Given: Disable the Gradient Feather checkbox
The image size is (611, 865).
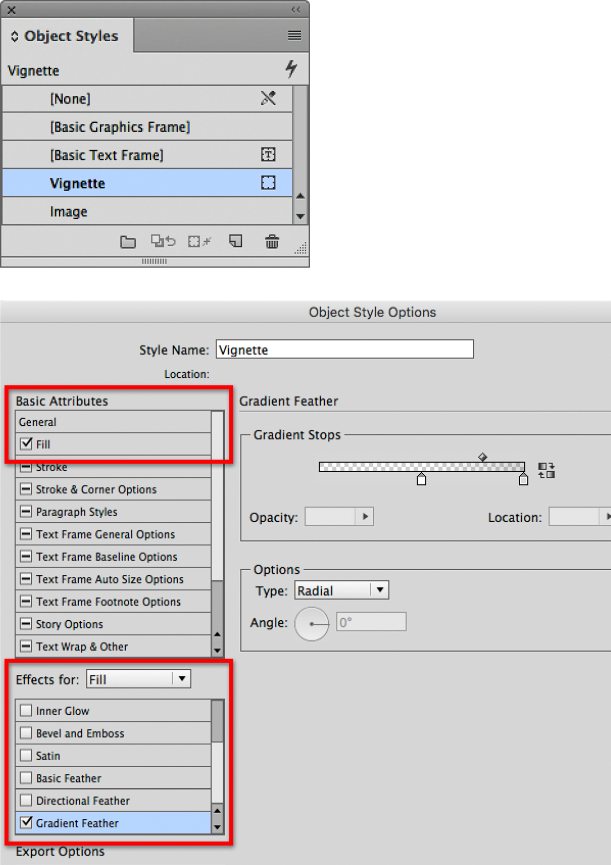Looking at the screenshot, I should [x=26, y=823].
